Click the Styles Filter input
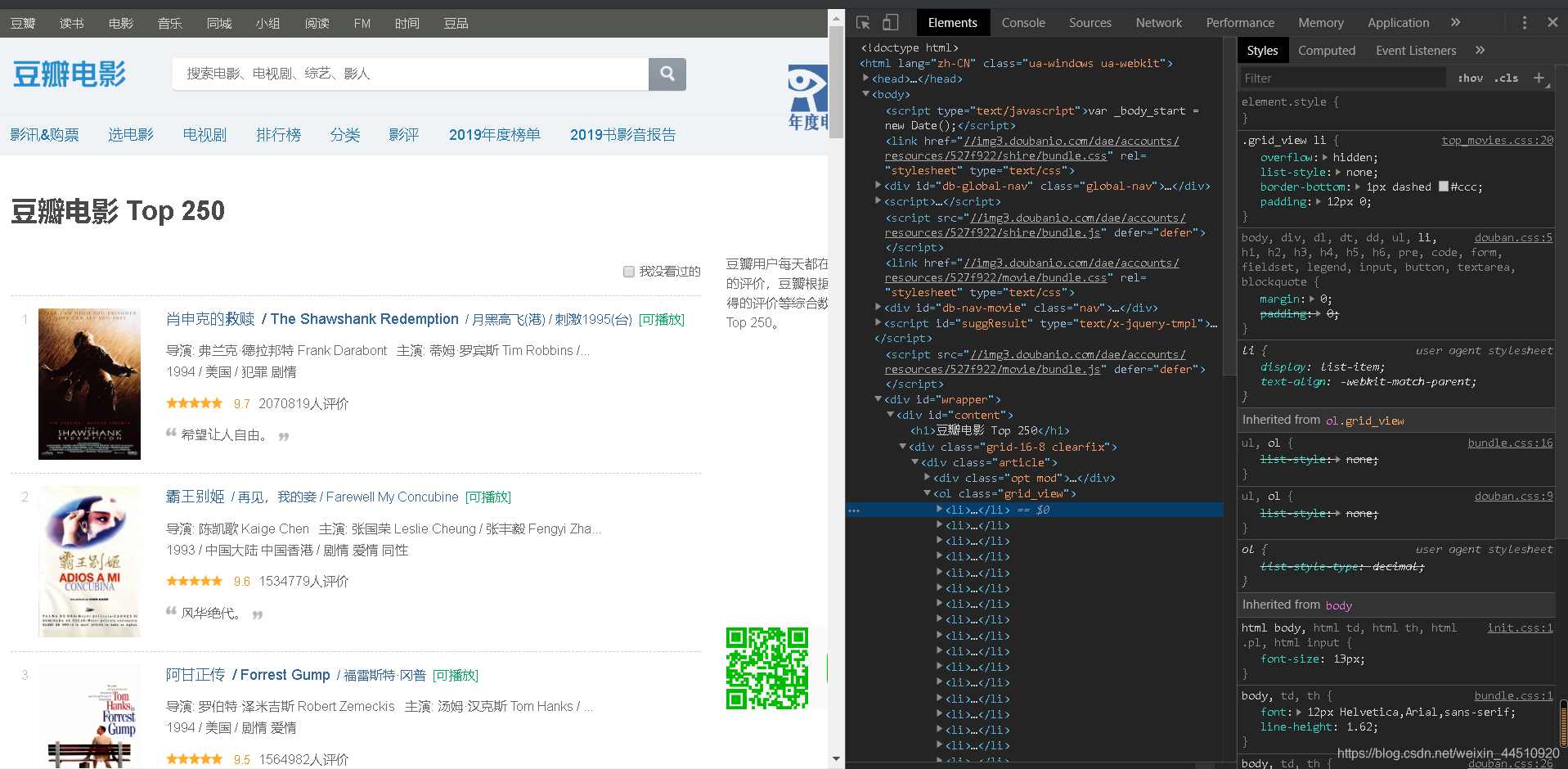1568x769 pixels. point(1341,79)
